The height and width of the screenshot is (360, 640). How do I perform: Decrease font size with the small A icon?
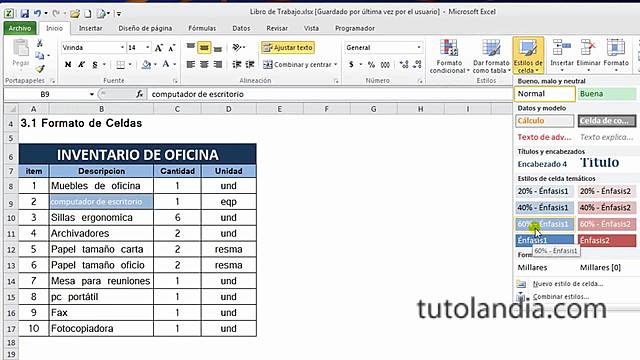pyautogui.click(x=171, y=48)
